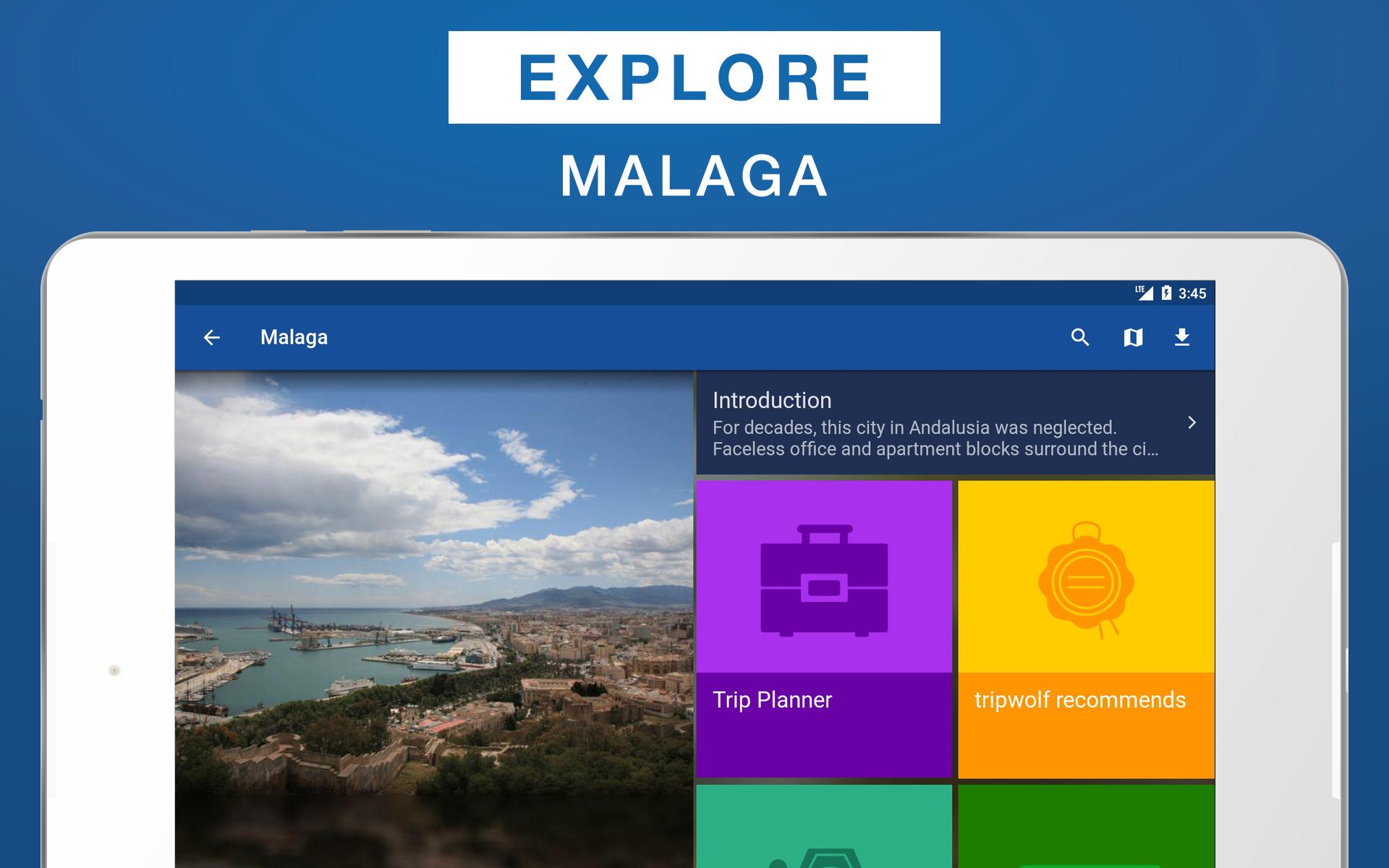Image resolution: width=1389 pixels, height=868 pixels.
Task: Tap the green tile below tripwolf recommends
Action: [1086, 827]
